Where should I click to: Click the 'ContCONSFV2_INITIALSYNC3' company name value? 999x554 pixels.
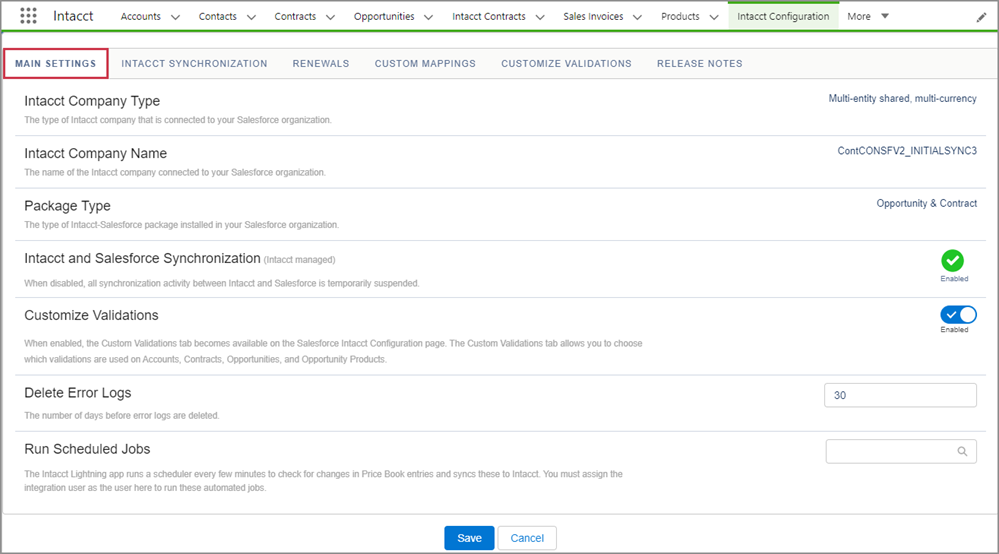coord(907,151)
